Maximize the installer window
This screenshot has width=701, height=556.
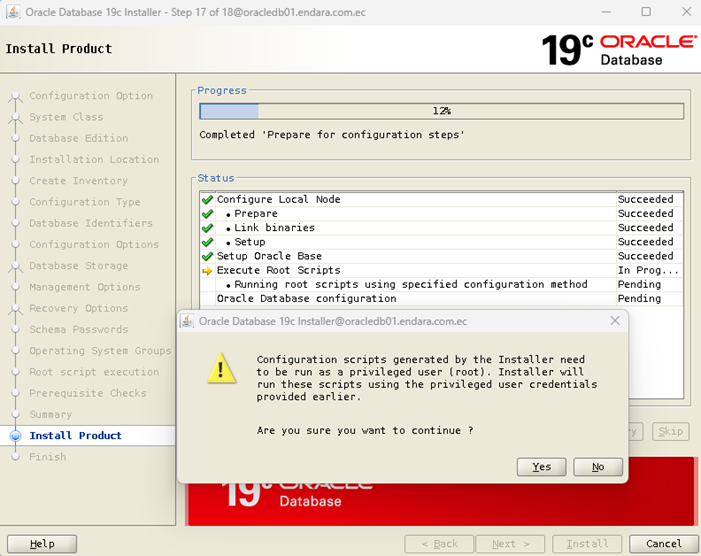coord(646,12)
